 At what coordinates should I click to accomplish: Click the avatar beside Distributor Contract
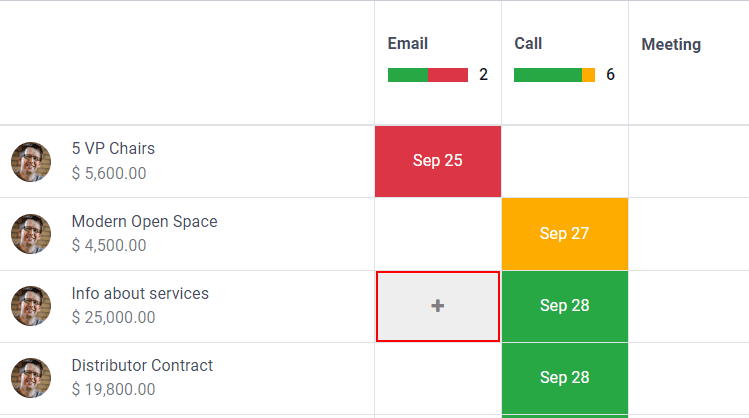point(31,378)
